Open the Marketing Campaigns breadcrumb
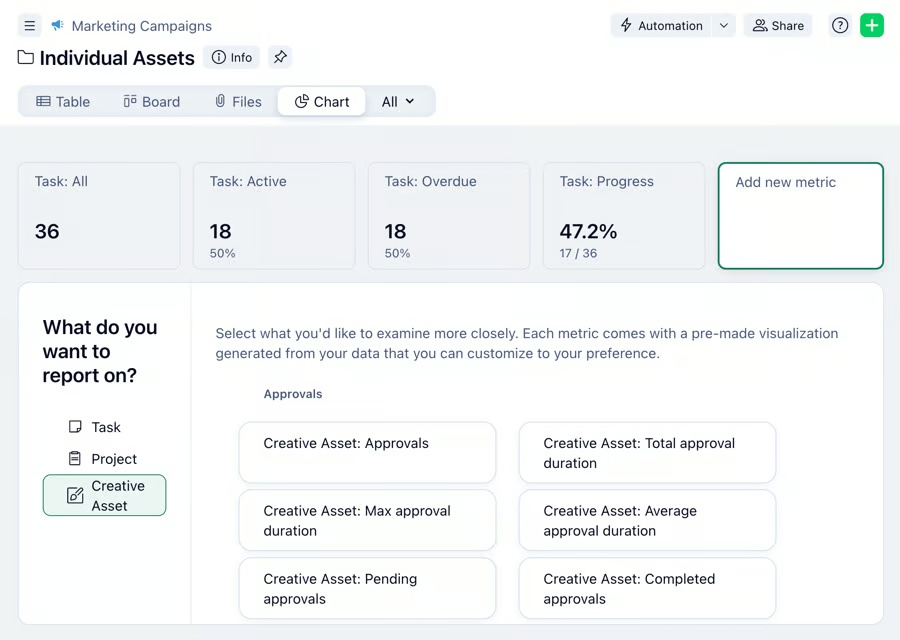 coord(141,26)
